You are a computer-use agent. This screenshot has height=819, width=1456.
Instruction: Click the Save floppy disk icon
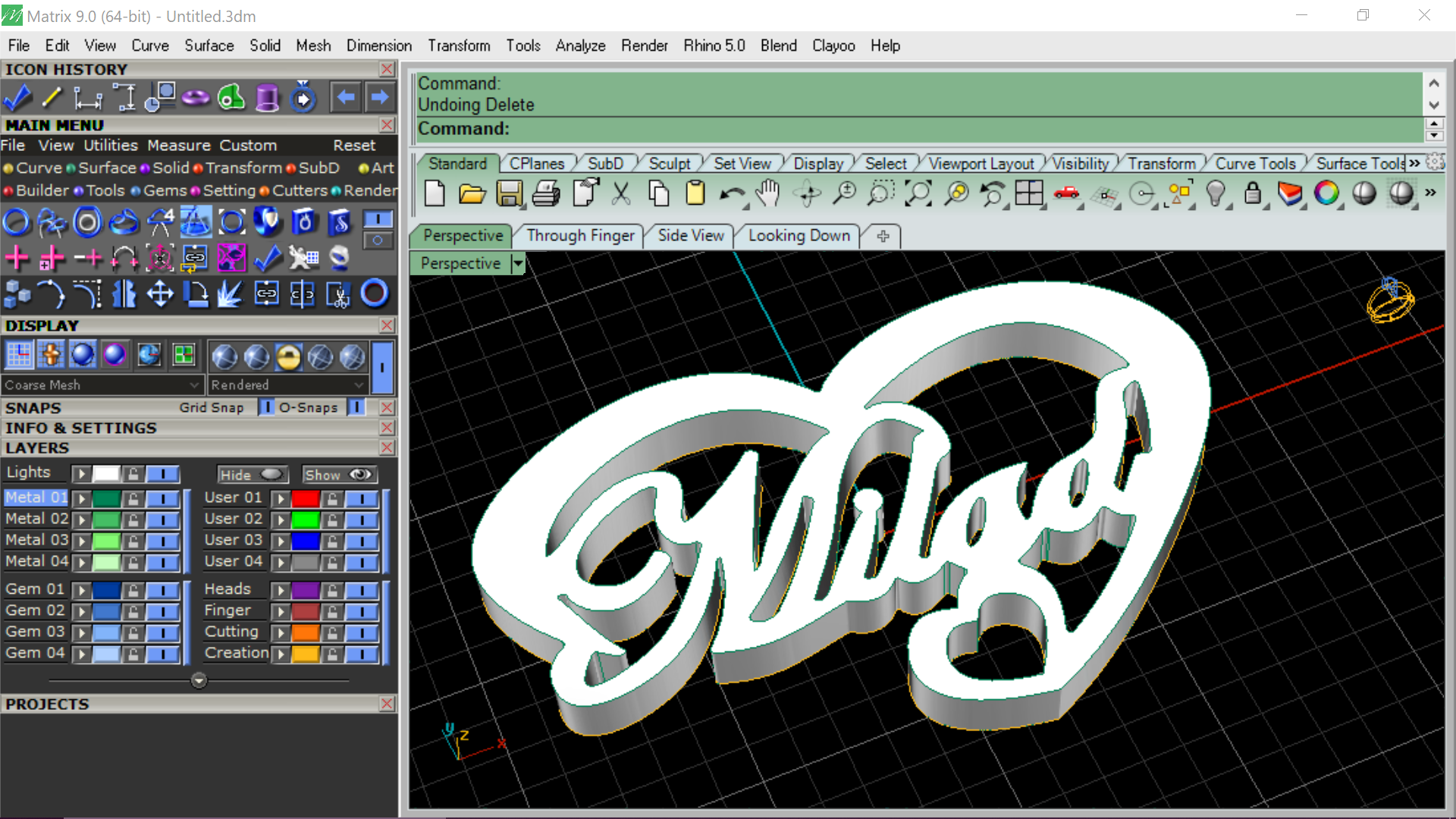click(x=509, y=194)
